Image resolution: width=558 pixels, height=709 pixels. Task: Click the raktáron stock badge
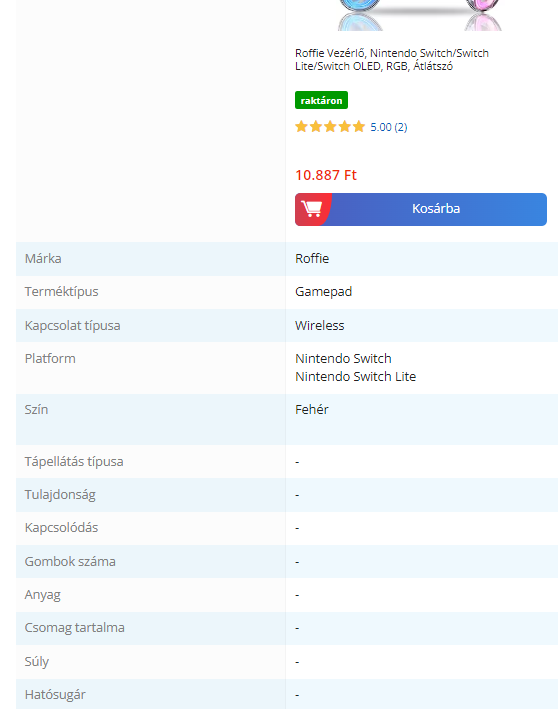(x=322, y=100)
